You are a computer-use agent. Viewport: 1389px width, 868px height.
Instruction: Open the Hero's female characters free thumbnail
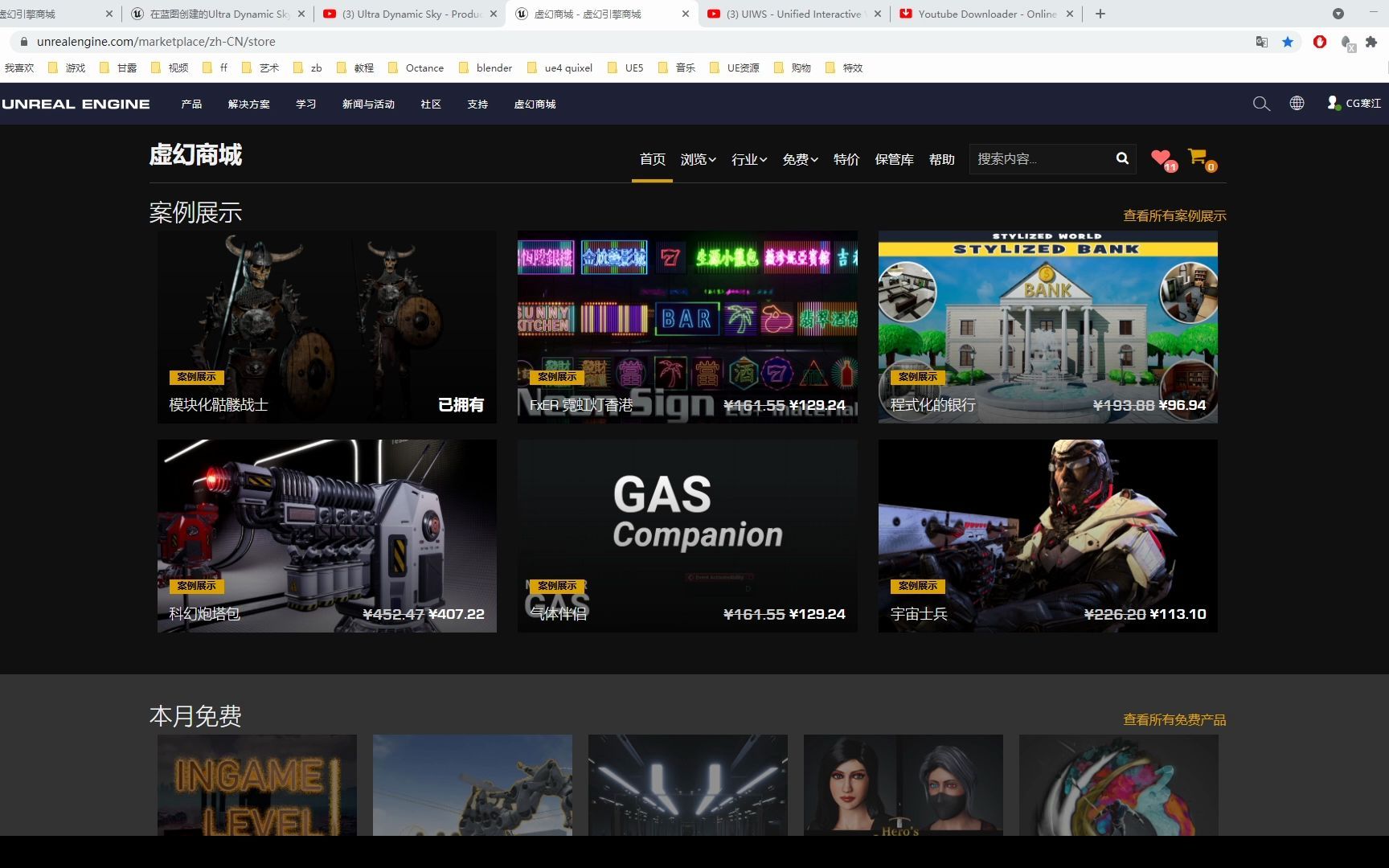click(903, 785)
